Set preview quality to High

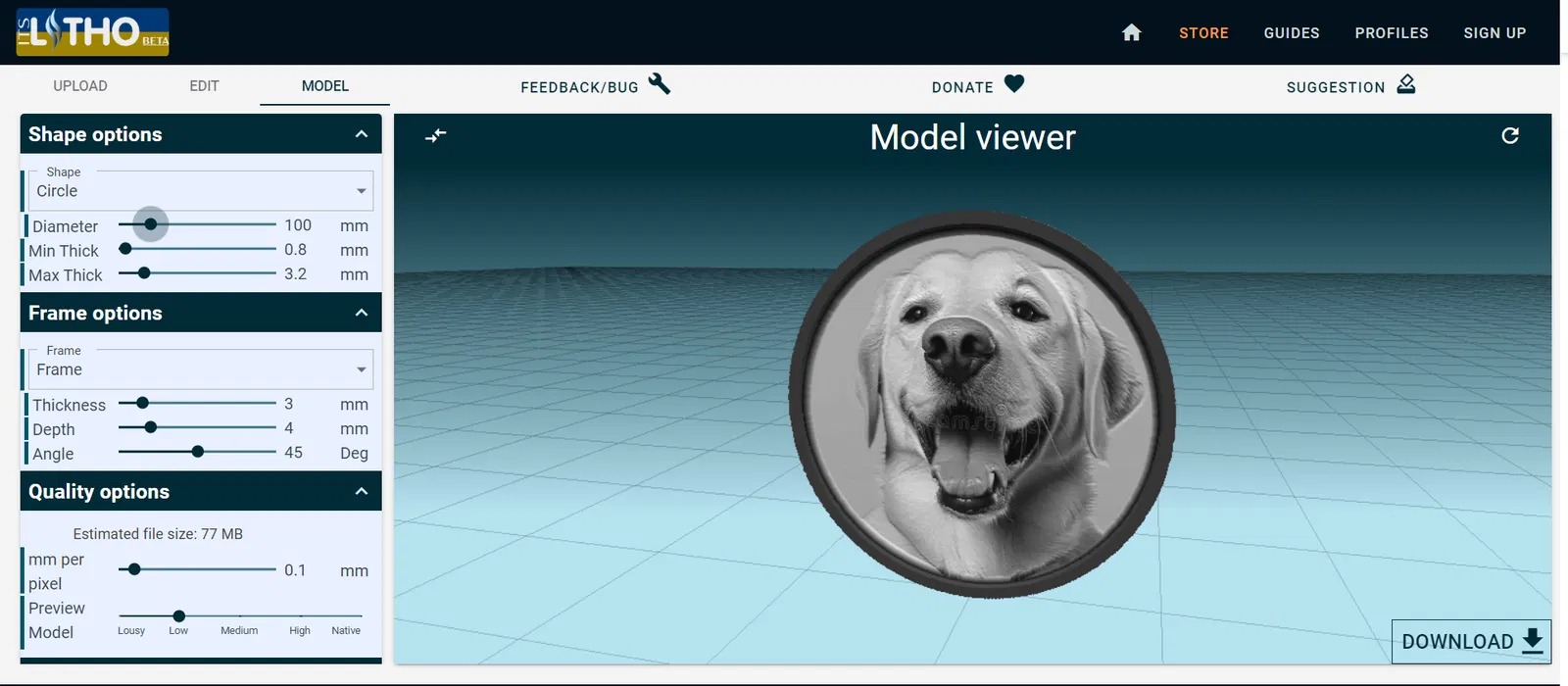pos(300,631)
